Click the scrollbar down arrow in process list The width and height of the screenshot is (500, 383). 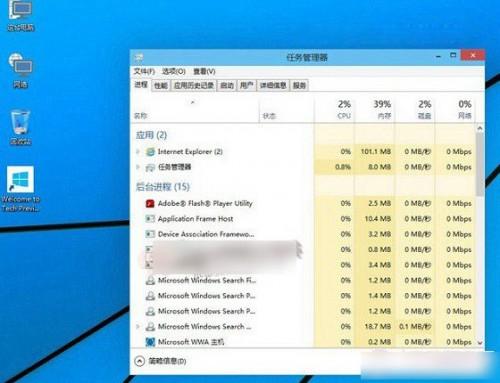(x=480, y=343)
